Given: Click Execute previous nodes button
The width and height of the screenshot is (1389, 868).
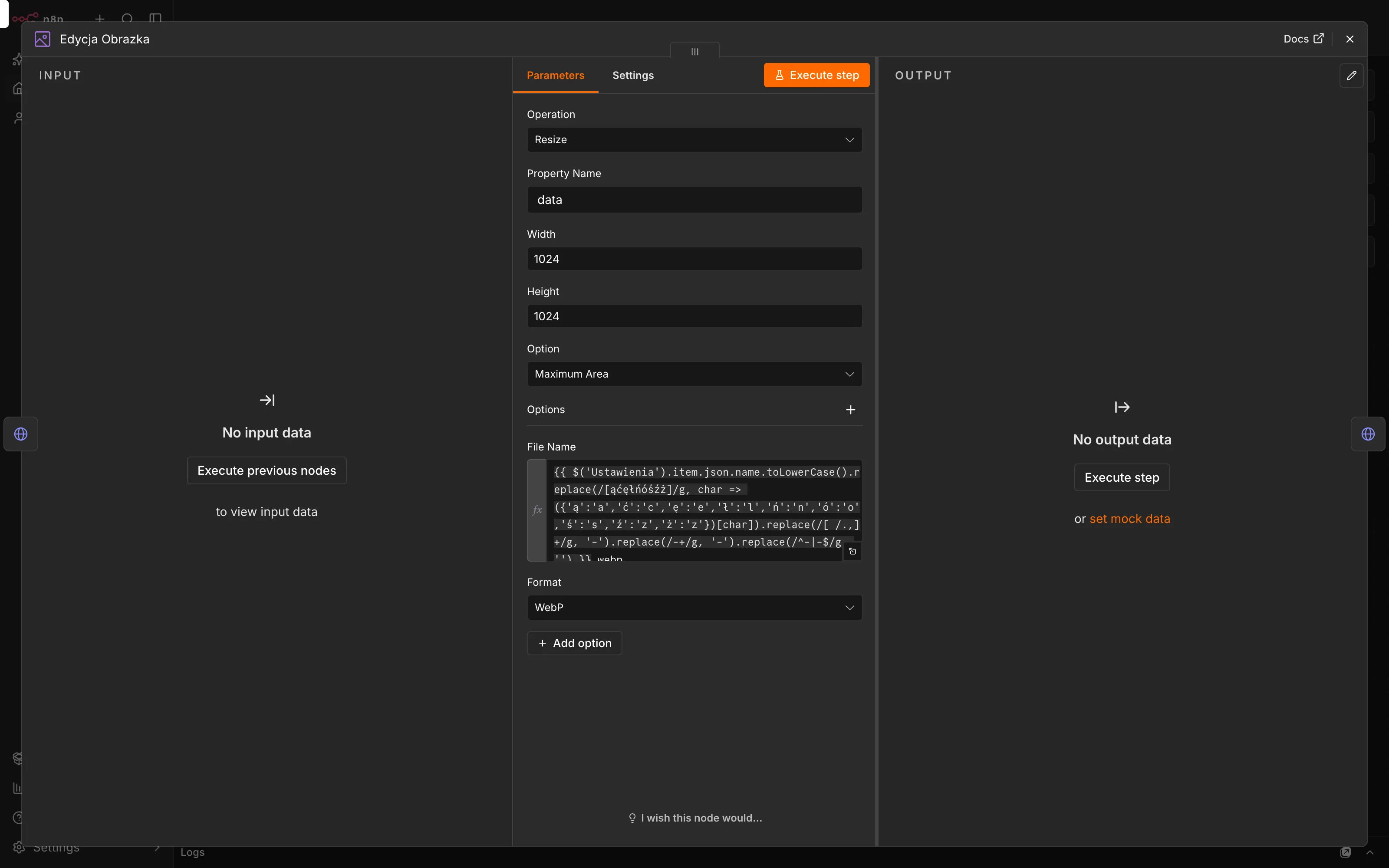Looking at the screenshot, I should (x=267, y=470).
